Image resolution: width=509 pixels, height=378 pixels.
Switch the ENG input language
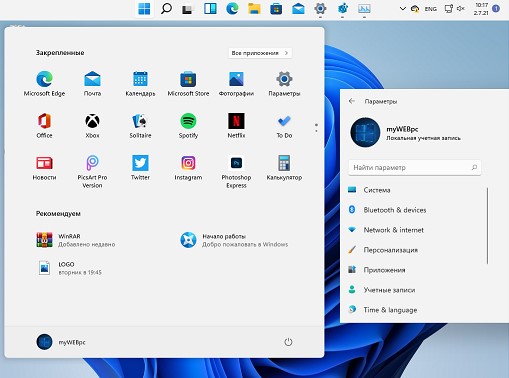431,9
